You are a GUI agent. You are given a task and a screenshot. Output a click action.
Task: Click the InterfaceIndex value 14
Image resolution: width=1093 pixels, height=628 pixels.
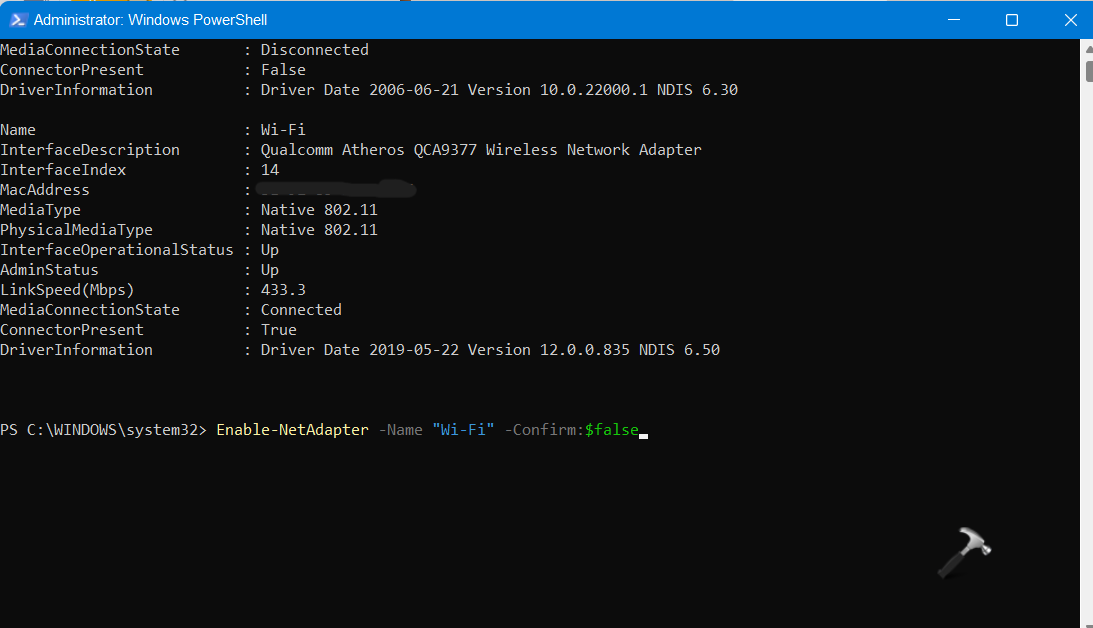[270, 170]
